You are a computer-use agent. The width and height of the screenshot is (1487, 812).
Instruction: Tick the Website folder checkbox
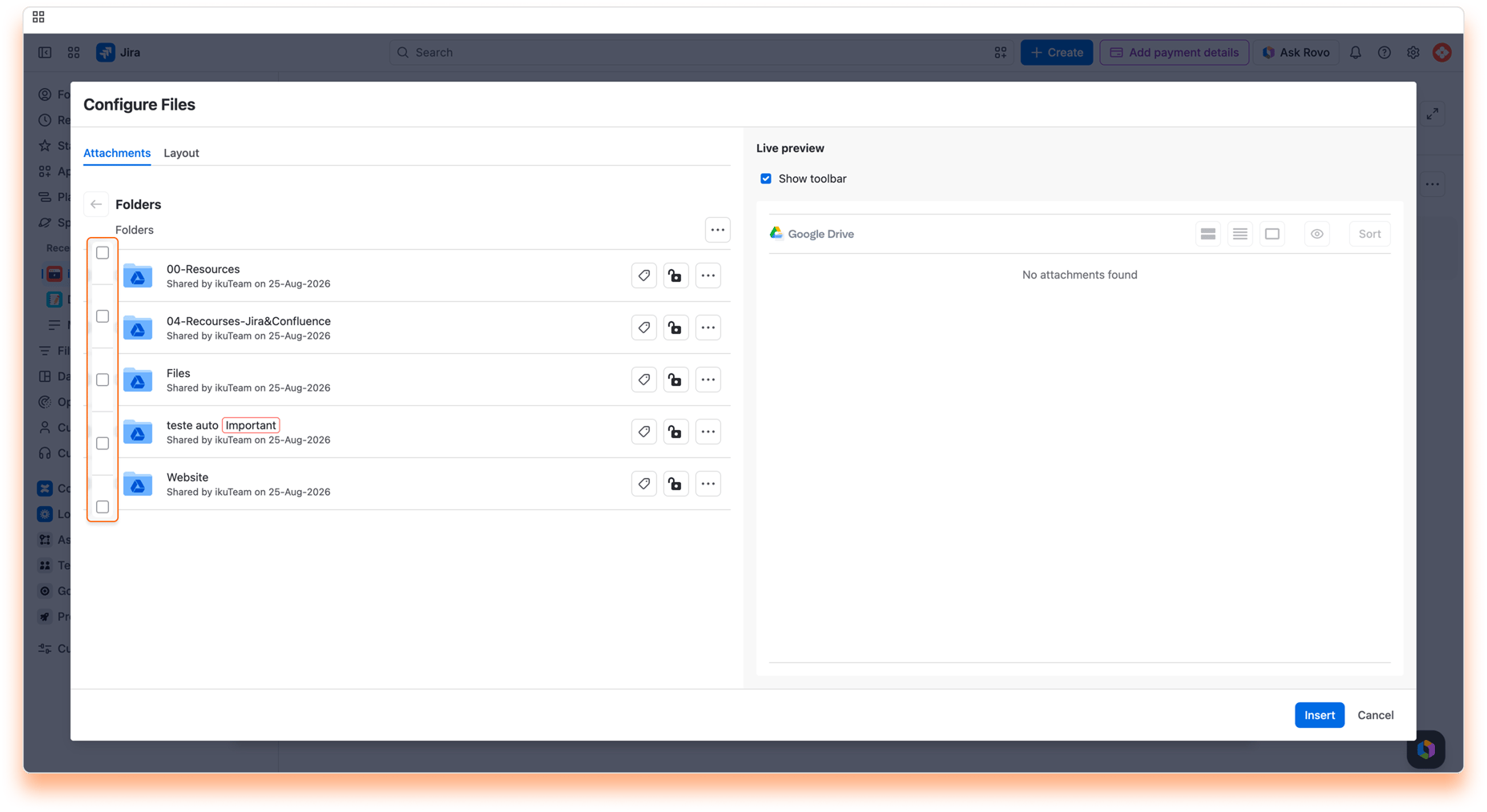point(103,507)
